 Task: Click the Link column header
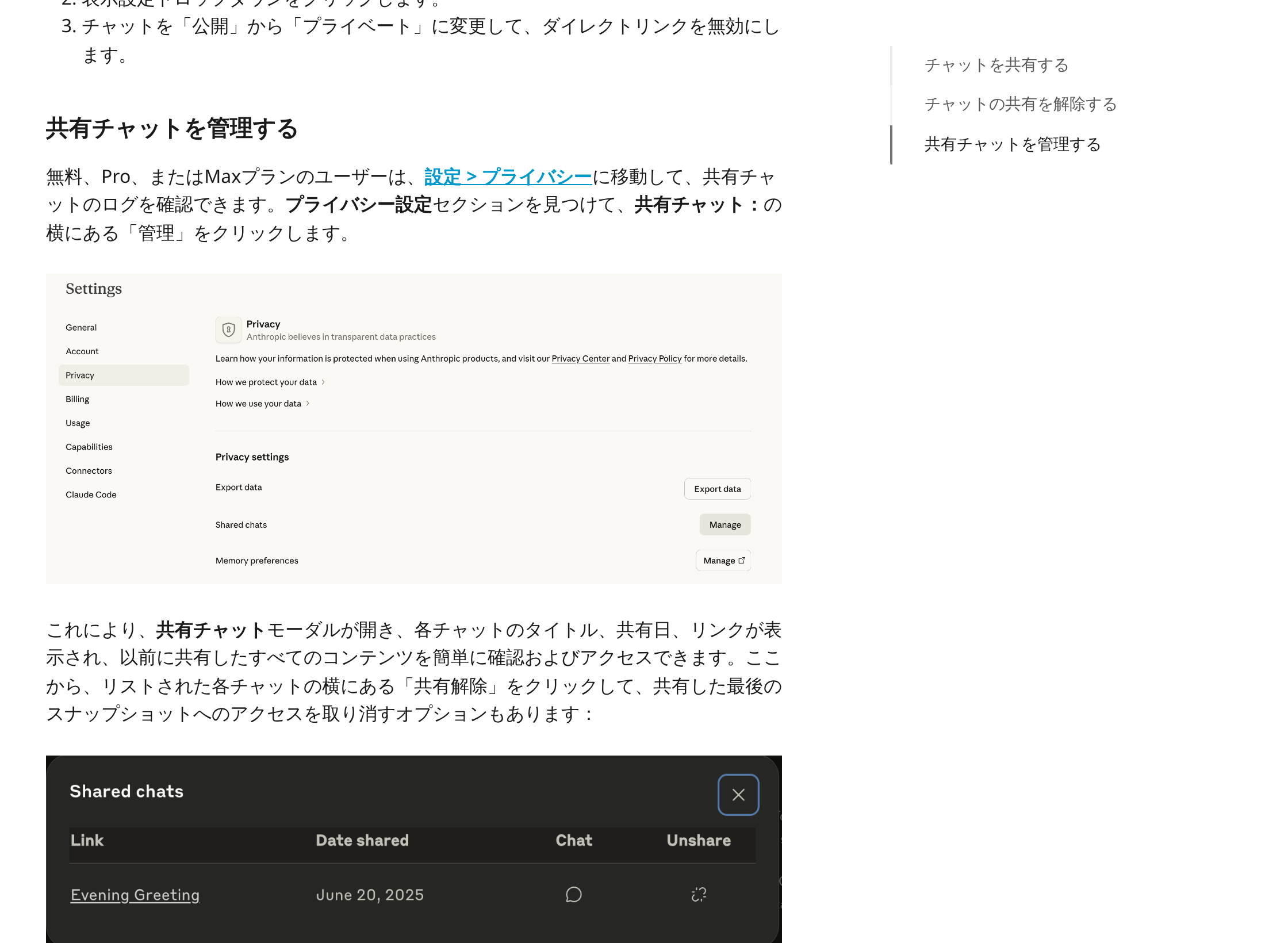tap(87, 841)
